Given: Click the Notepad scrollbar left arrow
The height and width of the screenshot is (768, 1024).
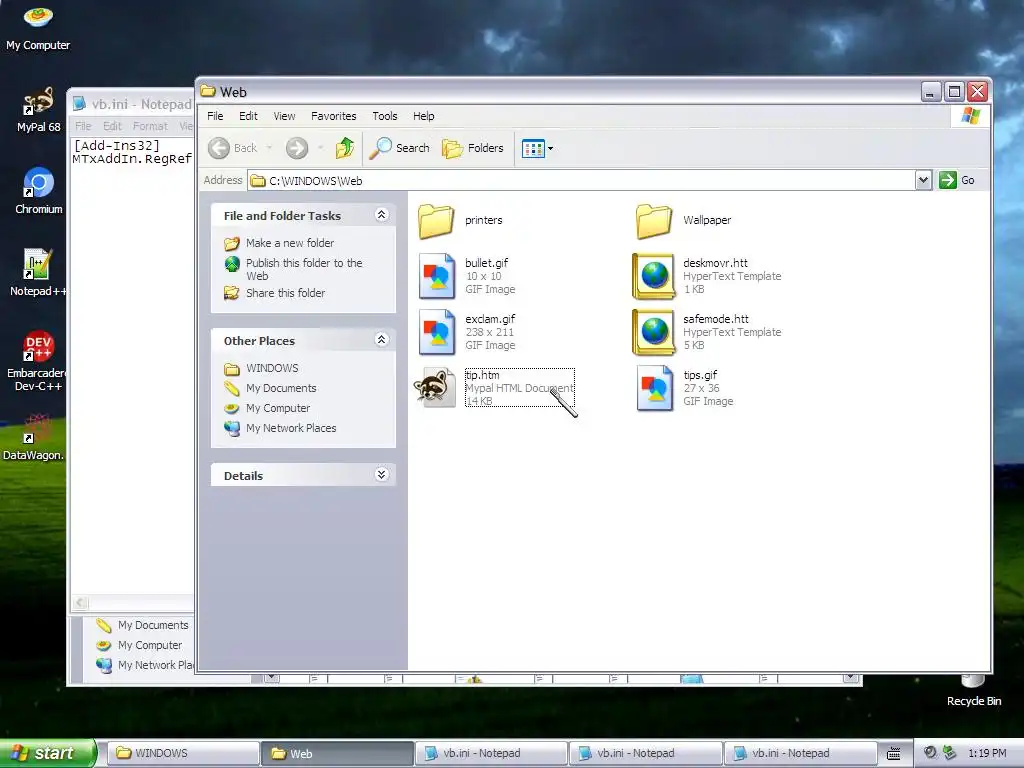Looking at the screenshot, I should [x=80, y=602].
